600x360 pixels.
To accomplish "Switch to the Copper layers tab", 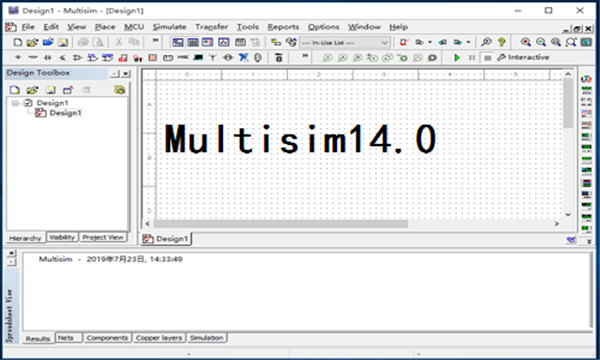I will tap(159, 338).
